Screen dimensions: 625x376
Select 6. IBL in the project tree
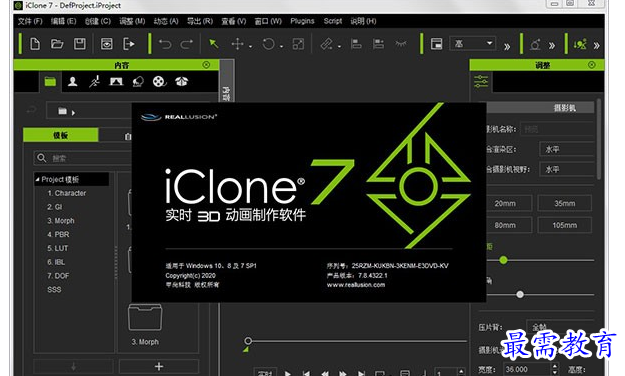coord(56,262)
